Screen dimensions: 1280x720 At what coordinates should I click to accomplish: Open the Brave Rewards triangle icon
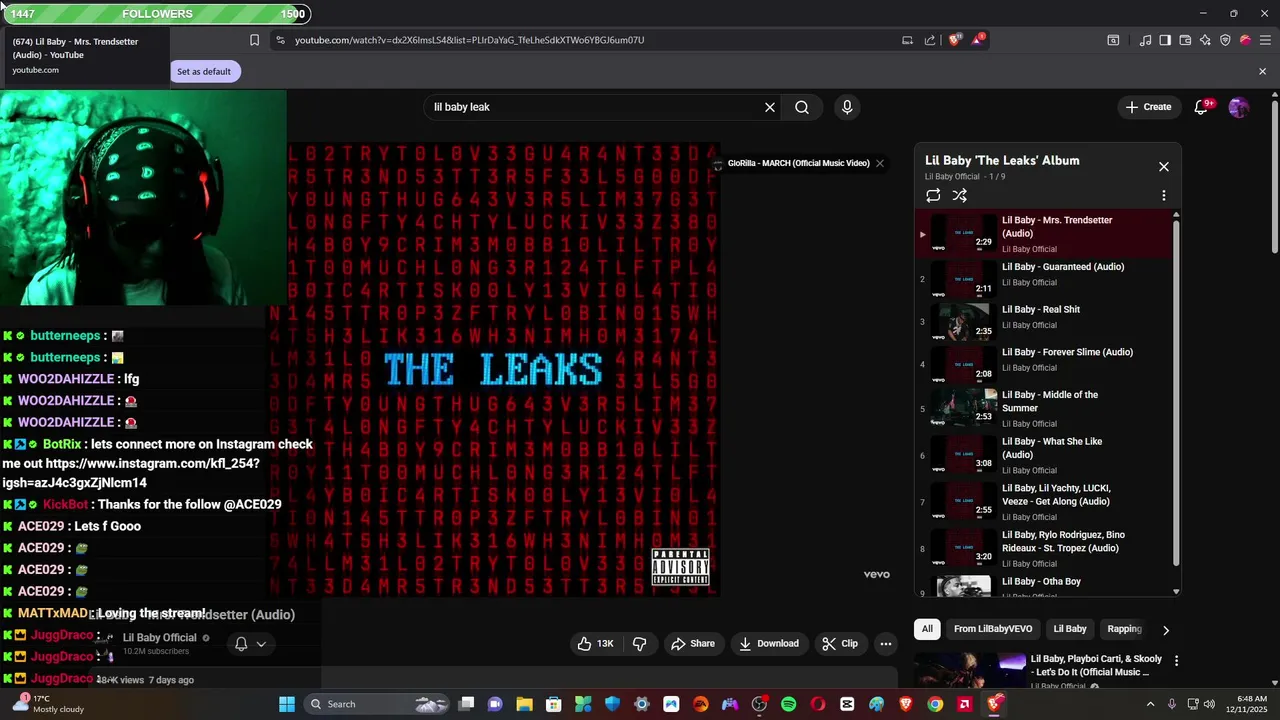978,40
